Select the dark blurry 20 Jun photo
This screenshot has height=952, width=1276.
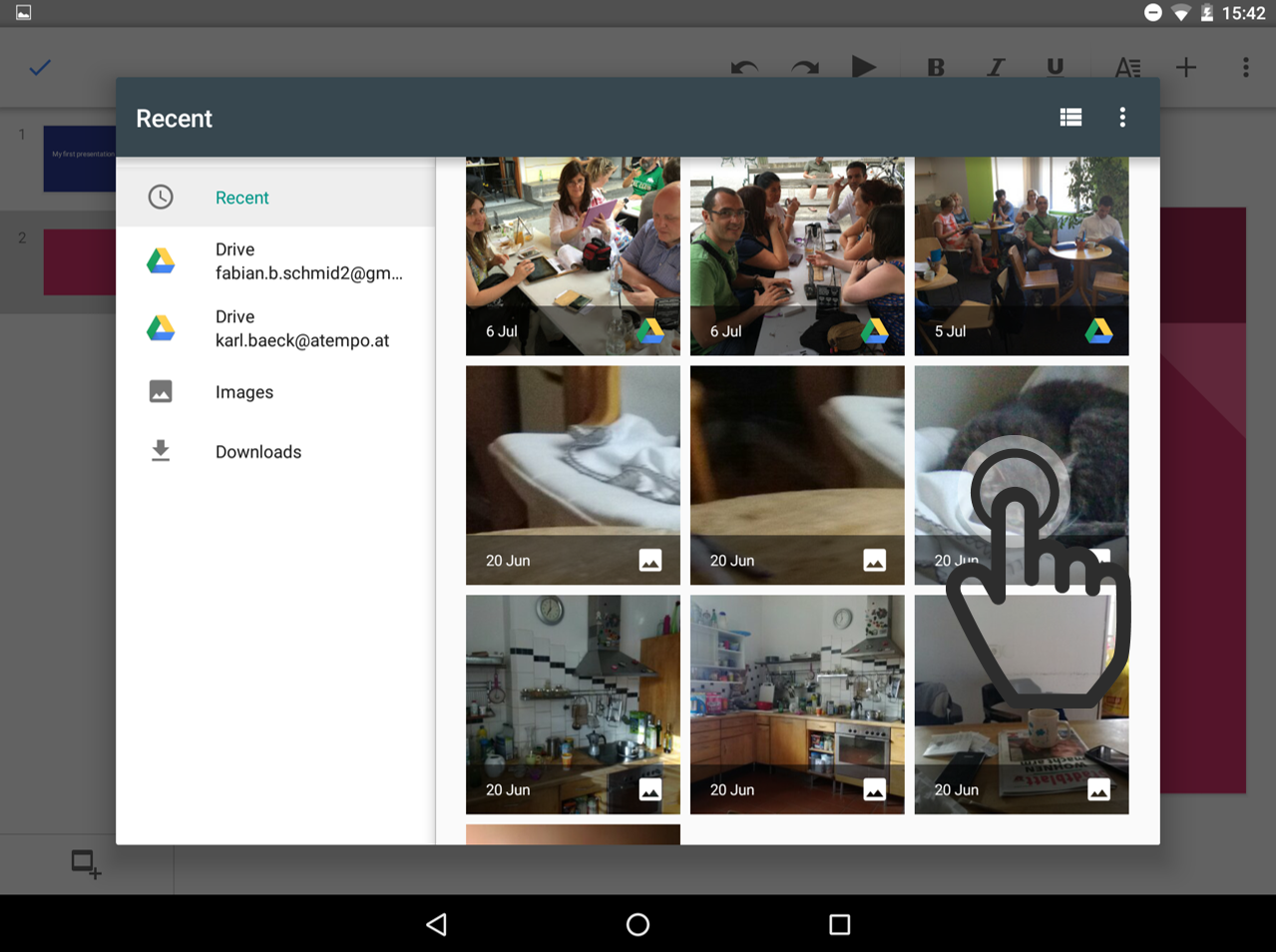coord(797,475)
